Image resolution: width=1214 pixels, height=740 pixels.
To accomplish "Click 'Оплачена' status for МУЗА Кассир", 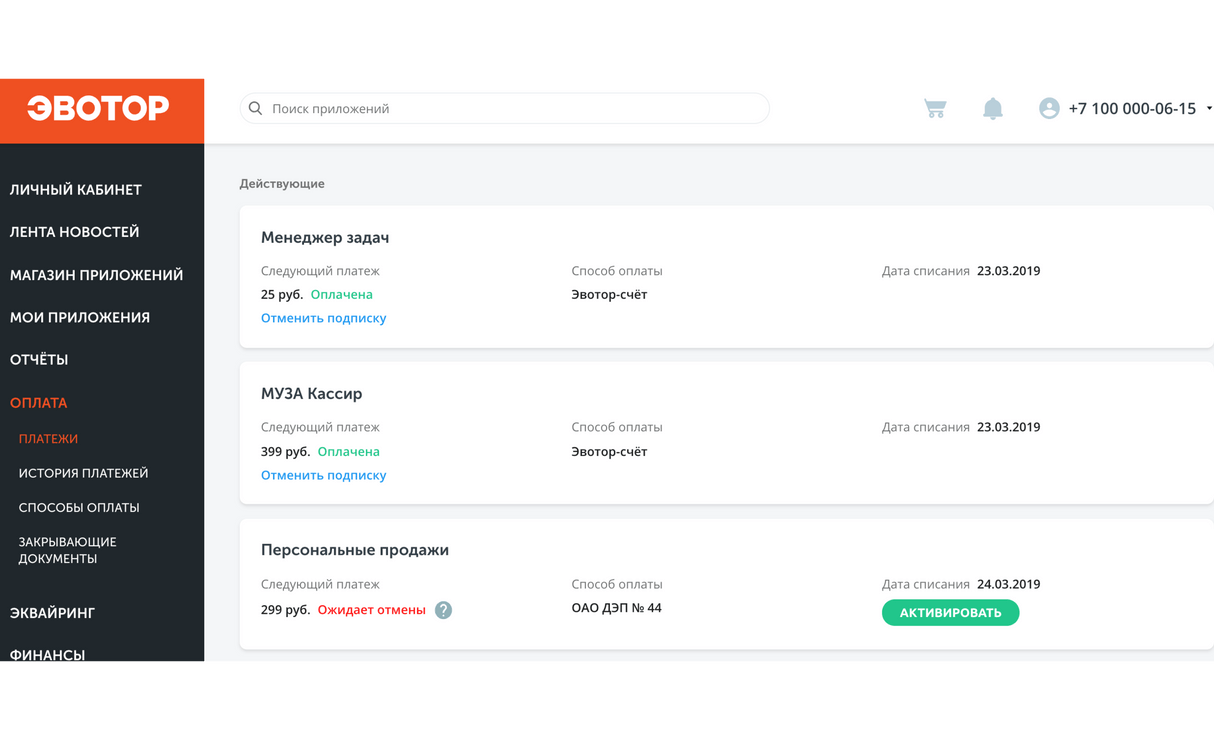I will [349, 452].
